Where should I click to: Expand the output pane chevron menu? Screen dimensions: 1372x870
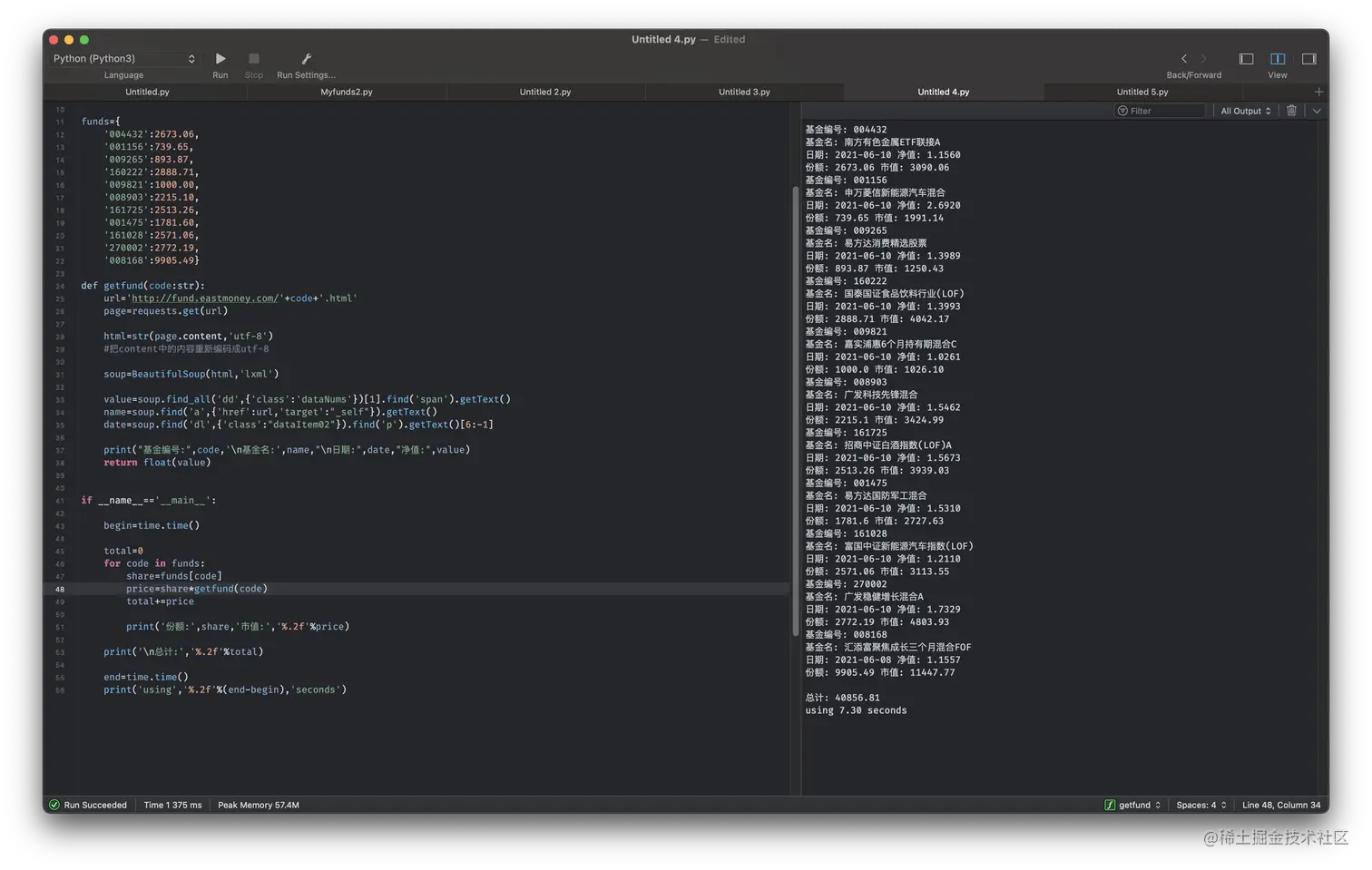pos(1317,111)
